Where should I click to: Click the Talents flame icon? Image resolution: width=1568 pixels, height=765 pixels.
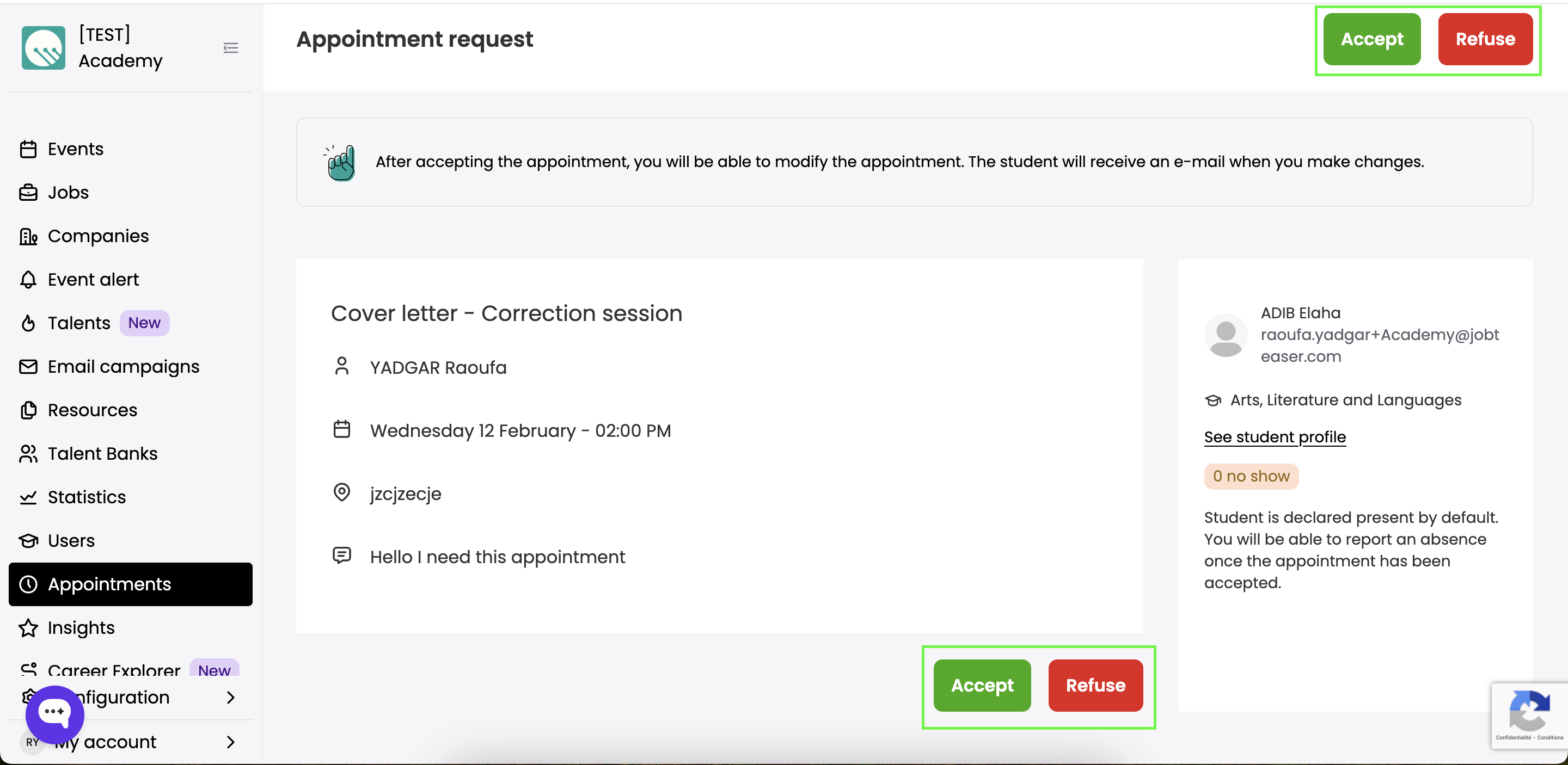[x=28, y=323]
